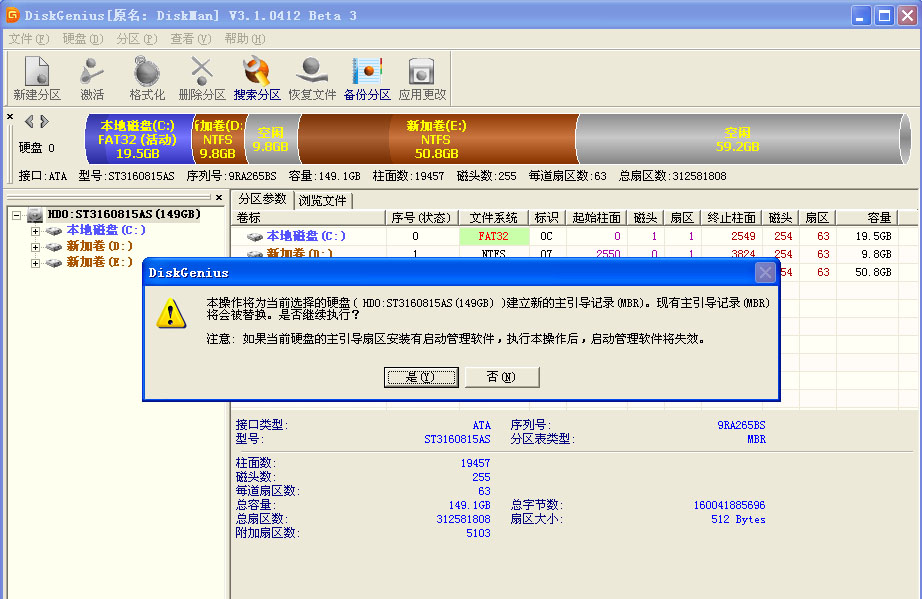Select 新加卷 (D:) in the disk tree
Image resolution: width=922 pixels, height=599 pixels.
point(99,246)
